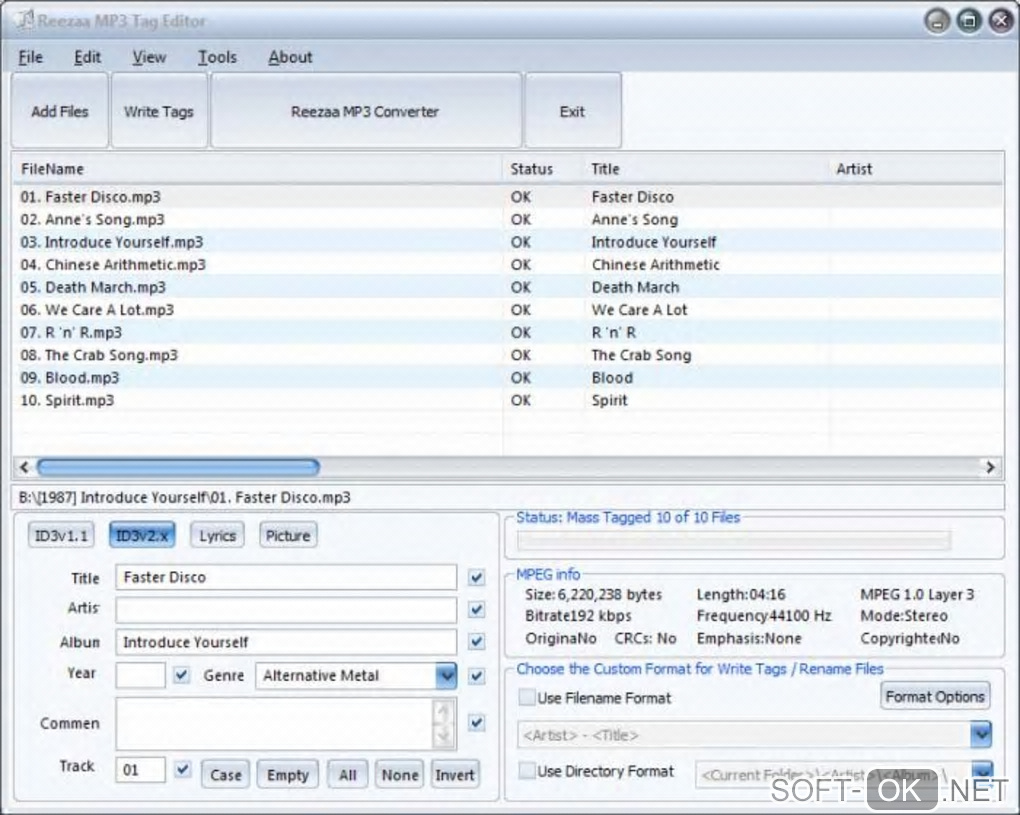Viewport: 1020px width, 815px height.
Task: Toggle the Year field checkbox
Action: point(181,675)
